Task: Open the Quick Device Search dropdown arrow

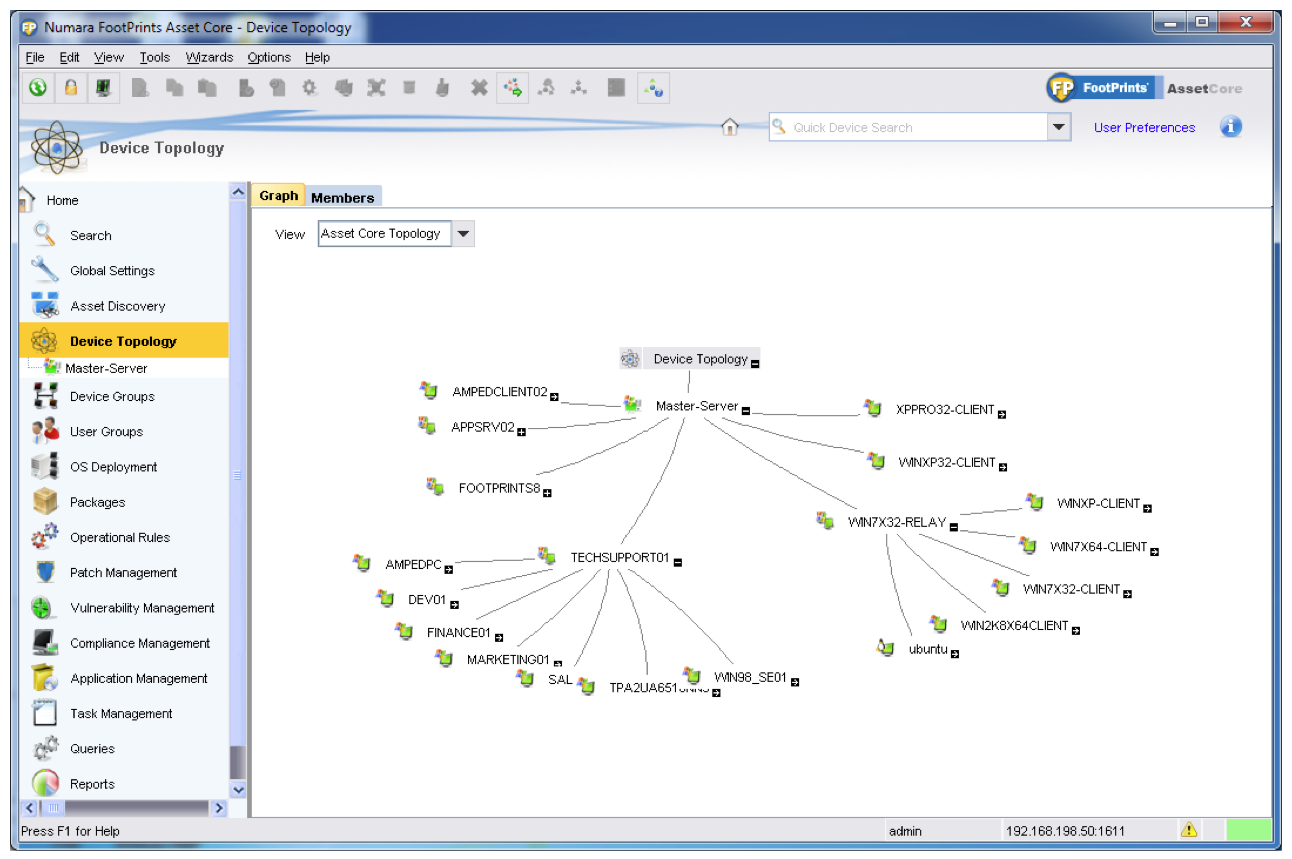Action: coord(1058,127)
